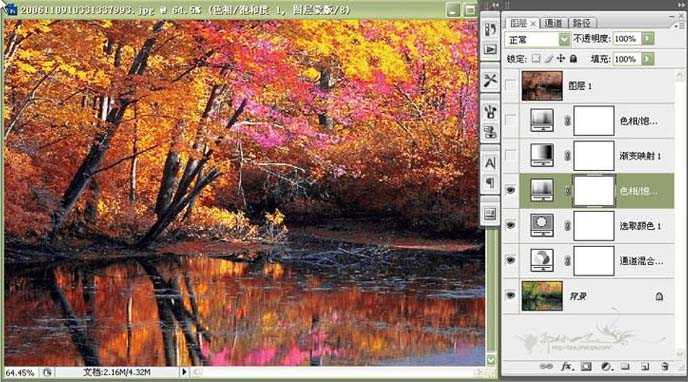688x382 pixels.
Task: Click the 填充 100% value field
Action: (627, 59)
